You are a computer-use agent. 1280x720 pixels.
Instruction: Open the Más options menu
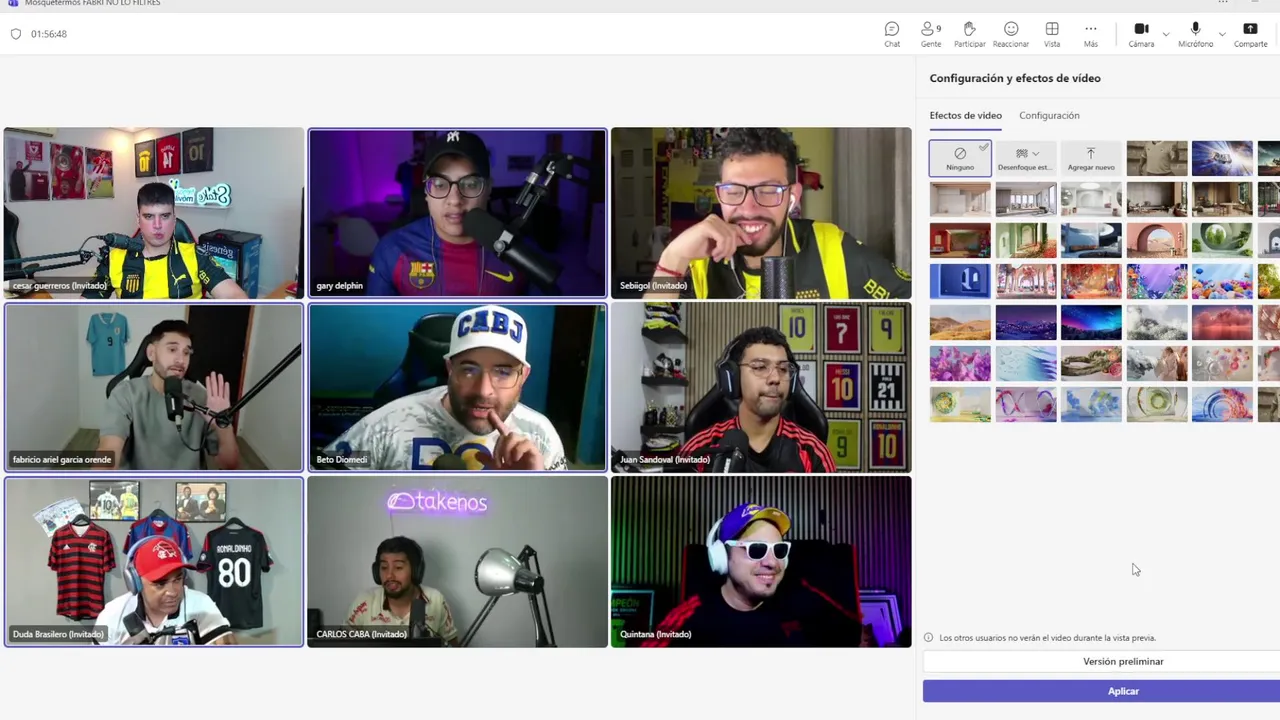[1090, 34]
